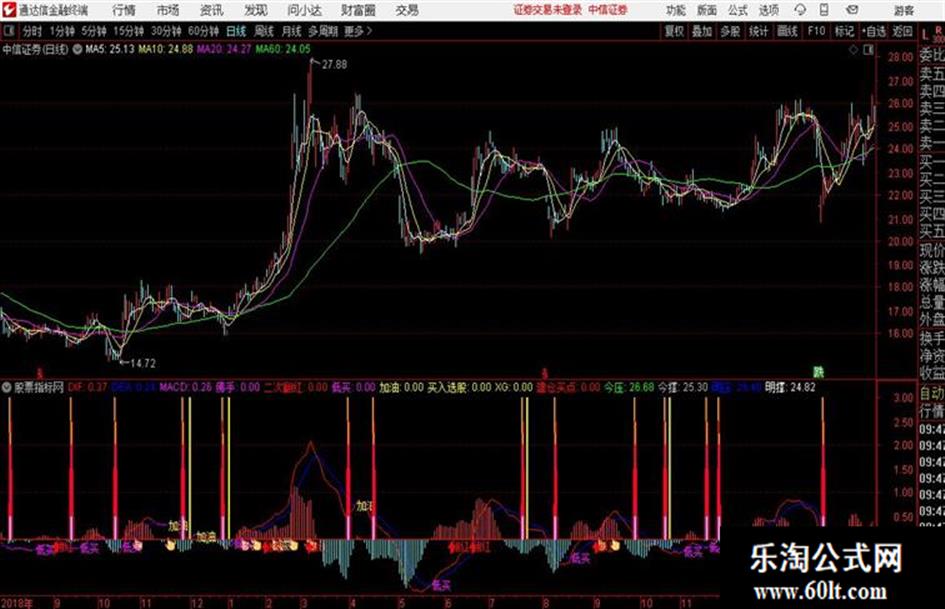Open the 功能 menu
The height and width of the screenshot is (609, 945).
click(676, 10)
